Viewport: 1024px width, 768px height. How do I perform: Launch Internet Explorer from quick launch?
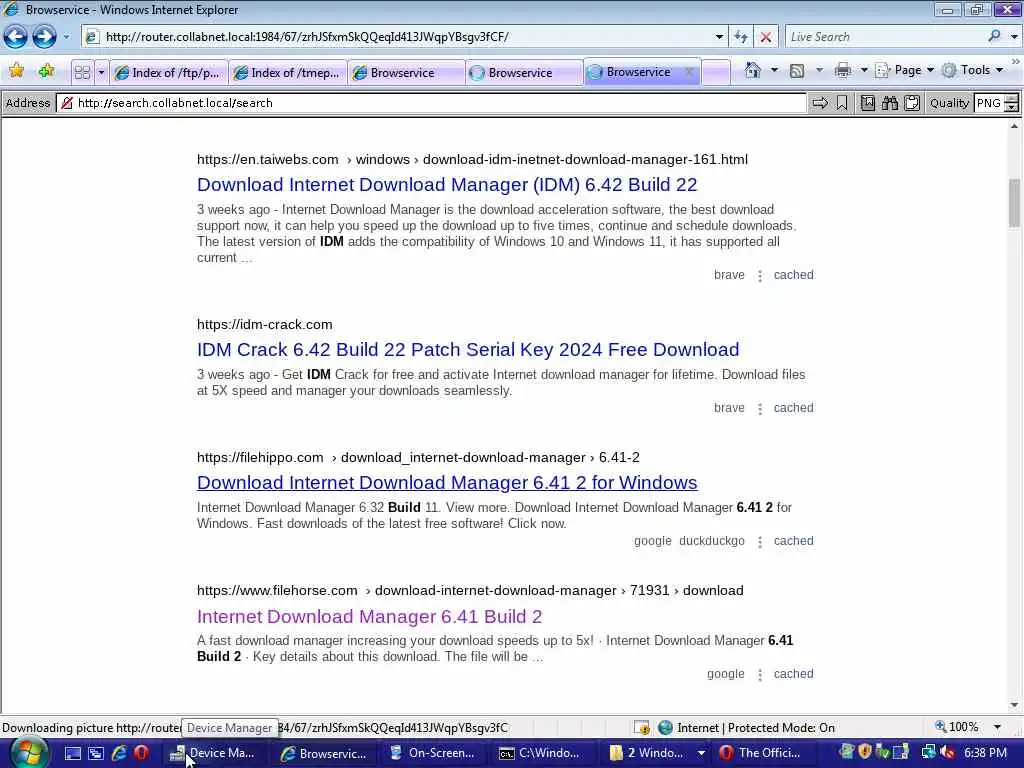click(x=119, y=753)
